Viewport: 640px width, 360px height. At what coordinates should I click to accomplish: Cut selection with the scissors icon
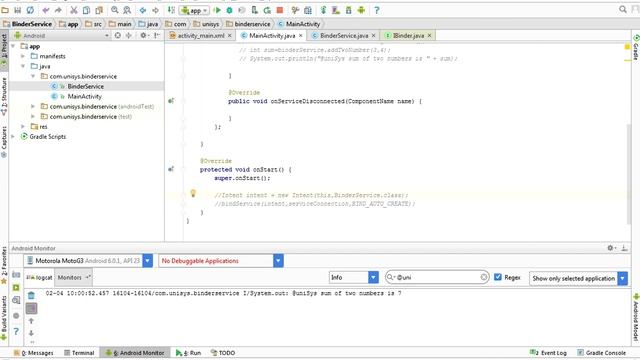pyautogui.click(x=73, y=10)
